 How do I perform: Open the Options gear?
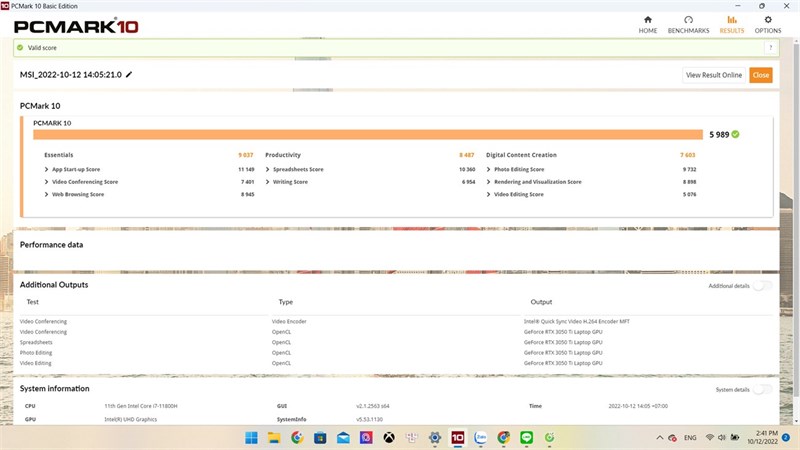767,24
